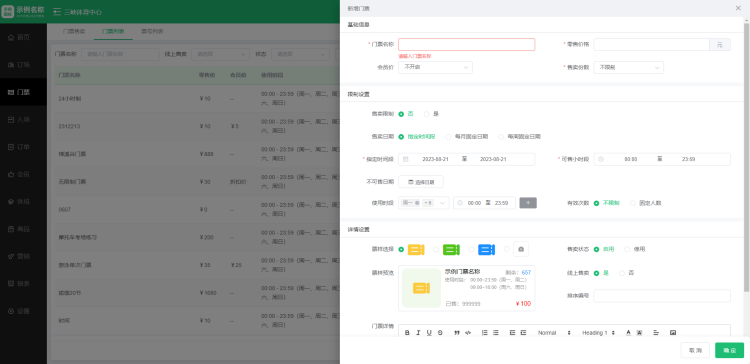The image size is (750, 364).
Task: Increase indent in the editor toolbar
Action: click(523, 332)
